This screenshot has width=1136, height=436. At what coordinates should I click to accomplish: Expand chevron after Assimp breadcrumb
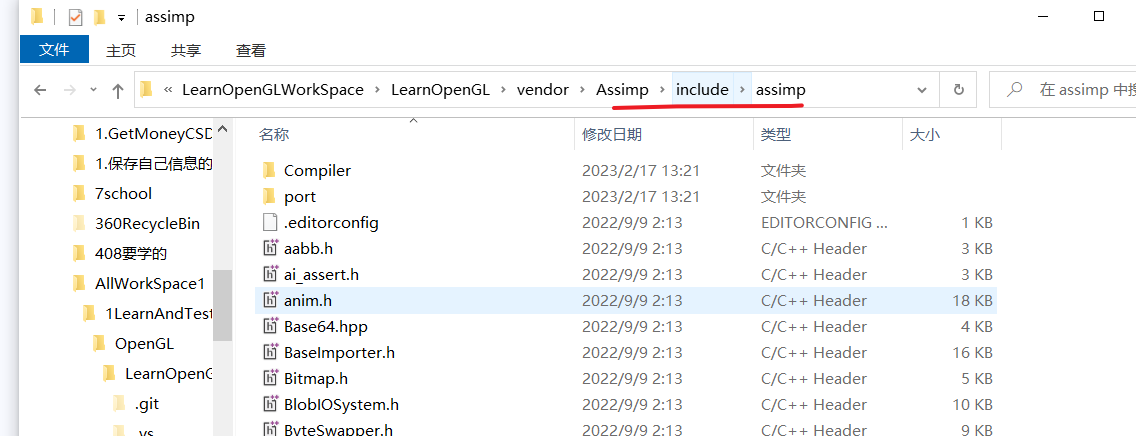(661, 90)
